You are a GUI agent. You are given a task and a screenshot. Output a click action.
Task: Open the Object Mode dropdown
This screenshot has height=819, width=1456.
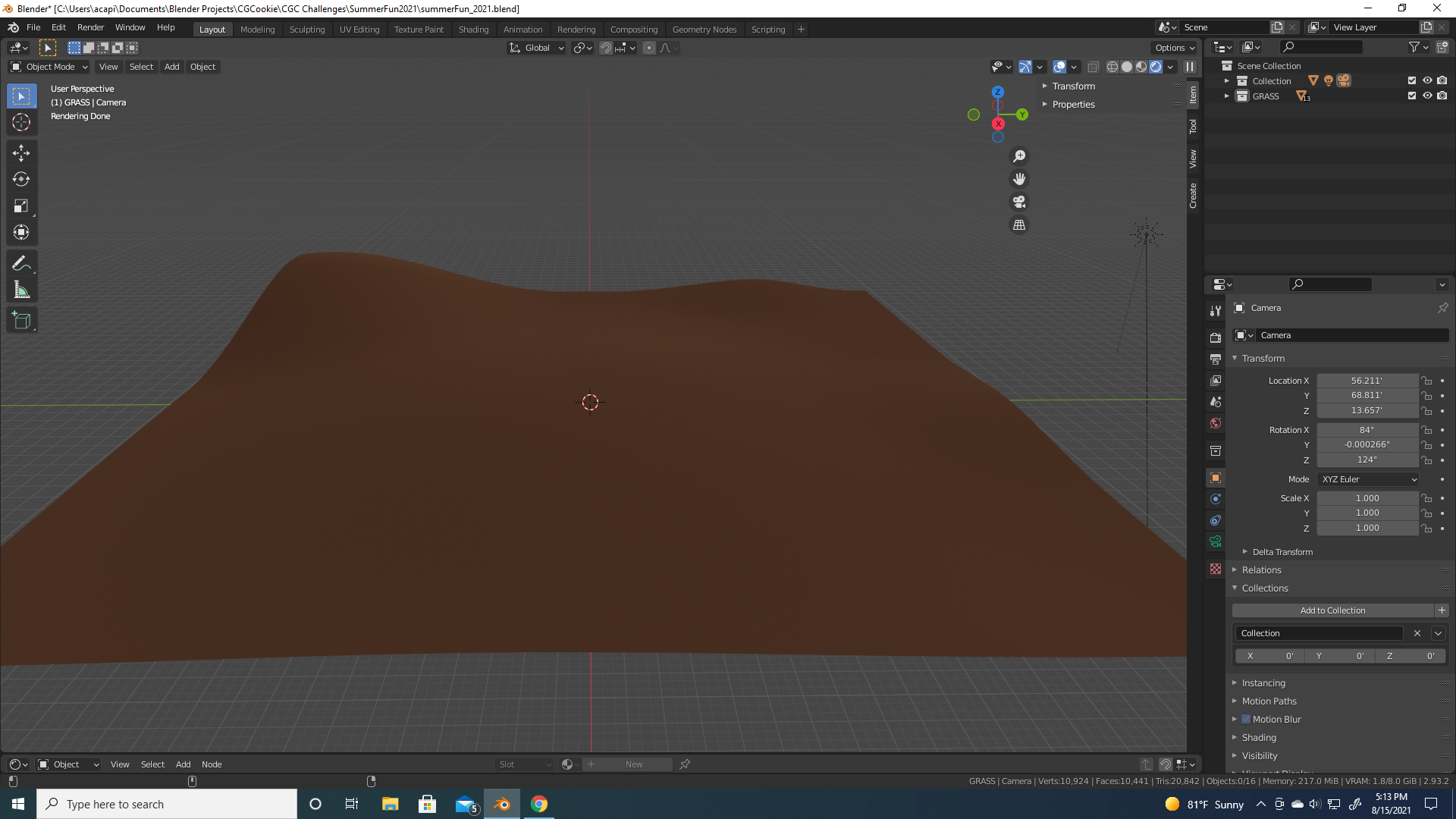click(49, 67)
